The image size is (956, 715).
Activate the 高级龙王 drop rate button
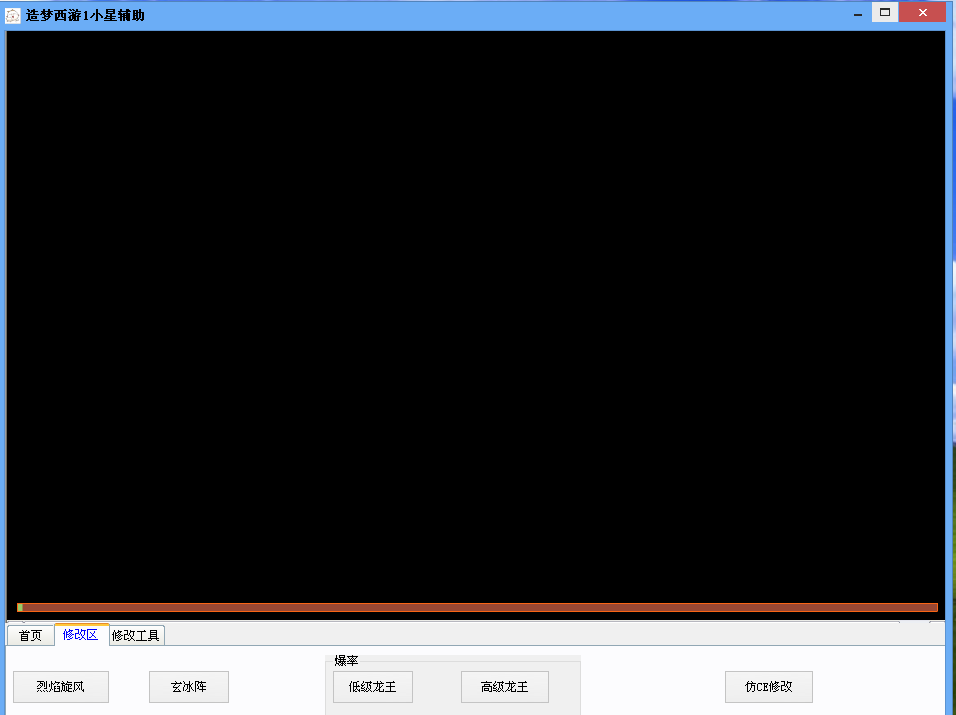(505, 687)
